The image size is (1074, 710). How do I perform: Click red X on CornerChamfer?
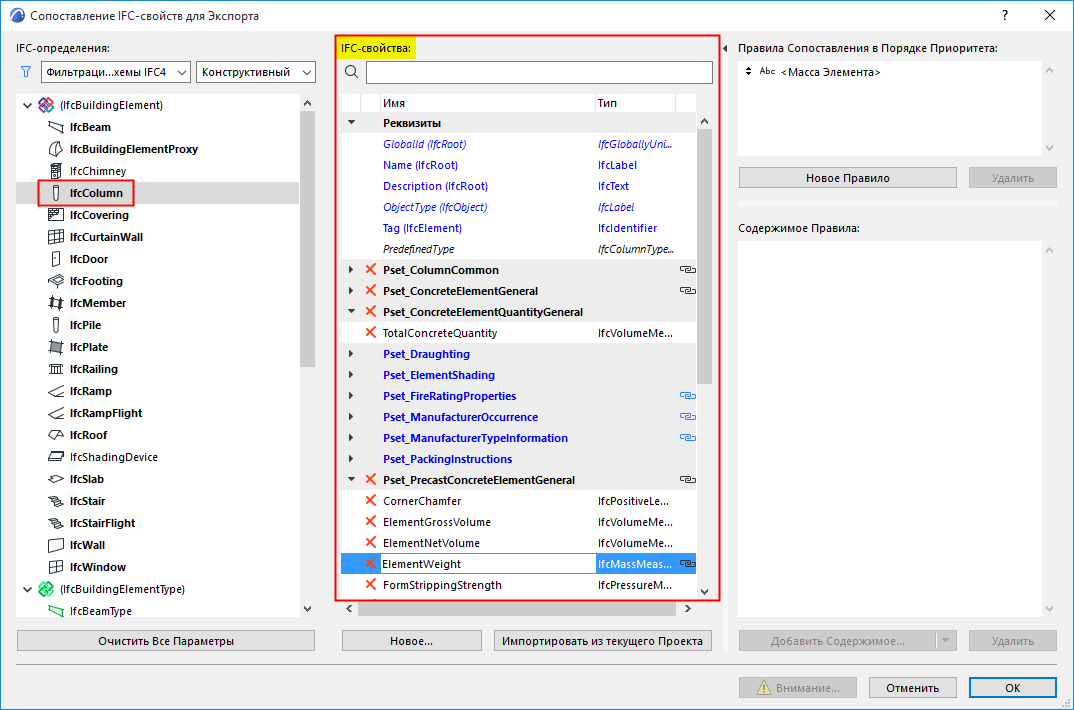coord(371,500)
